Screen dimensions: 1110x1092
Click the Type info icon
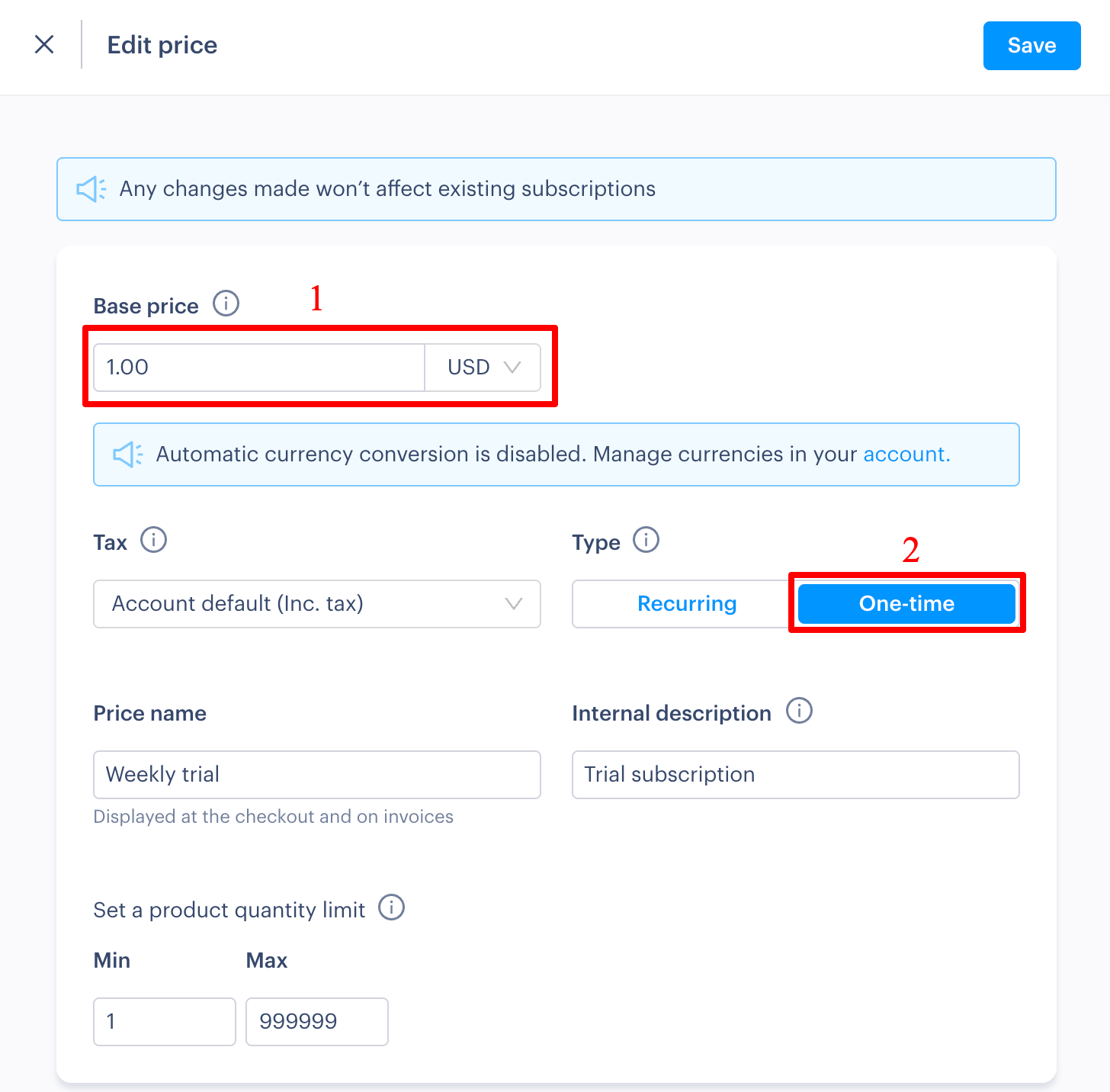pyautogui.click(x=646, y=540)
